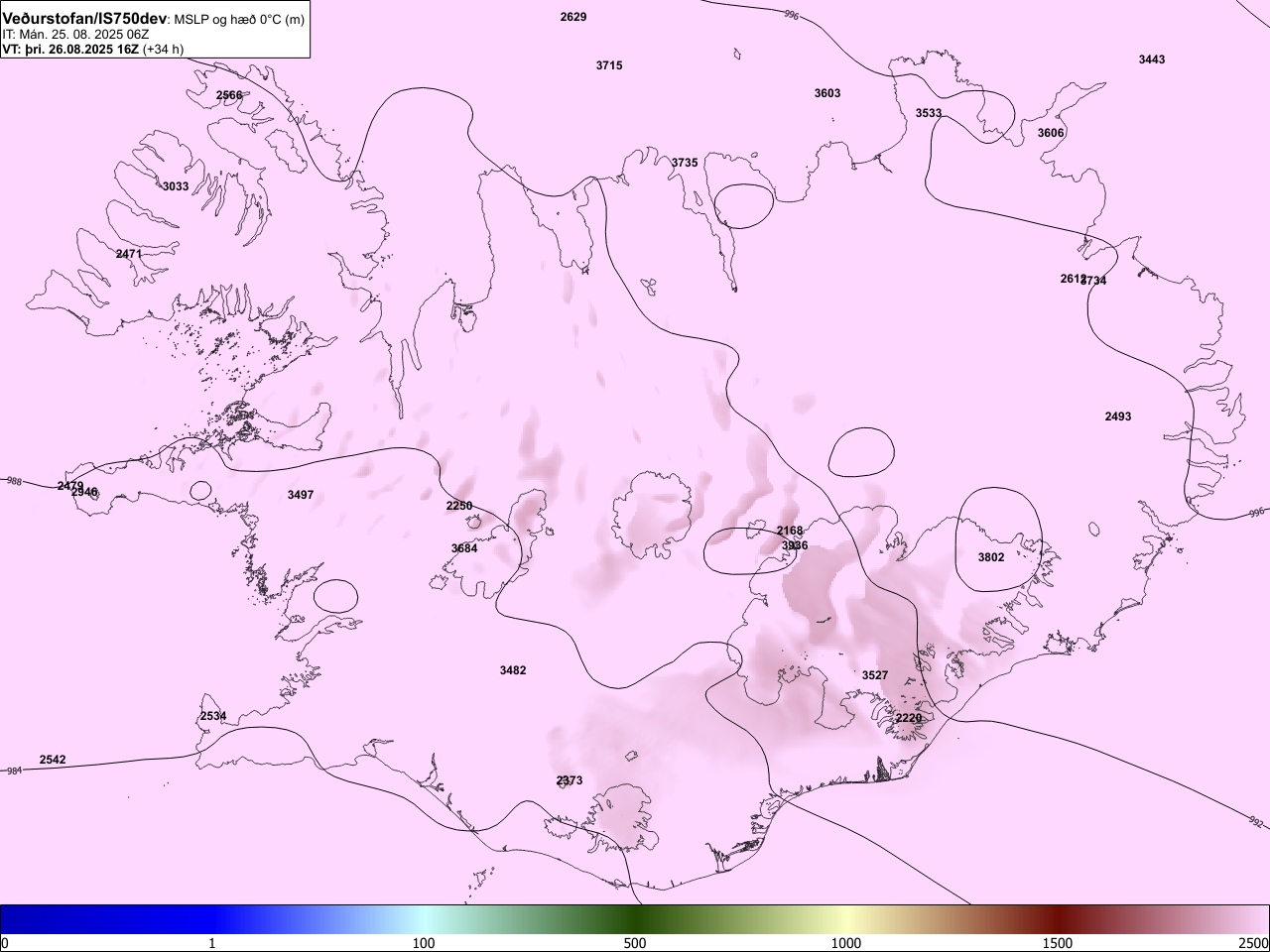Click the 992 isobar label
The image size is (1270, 952).
1255,822
